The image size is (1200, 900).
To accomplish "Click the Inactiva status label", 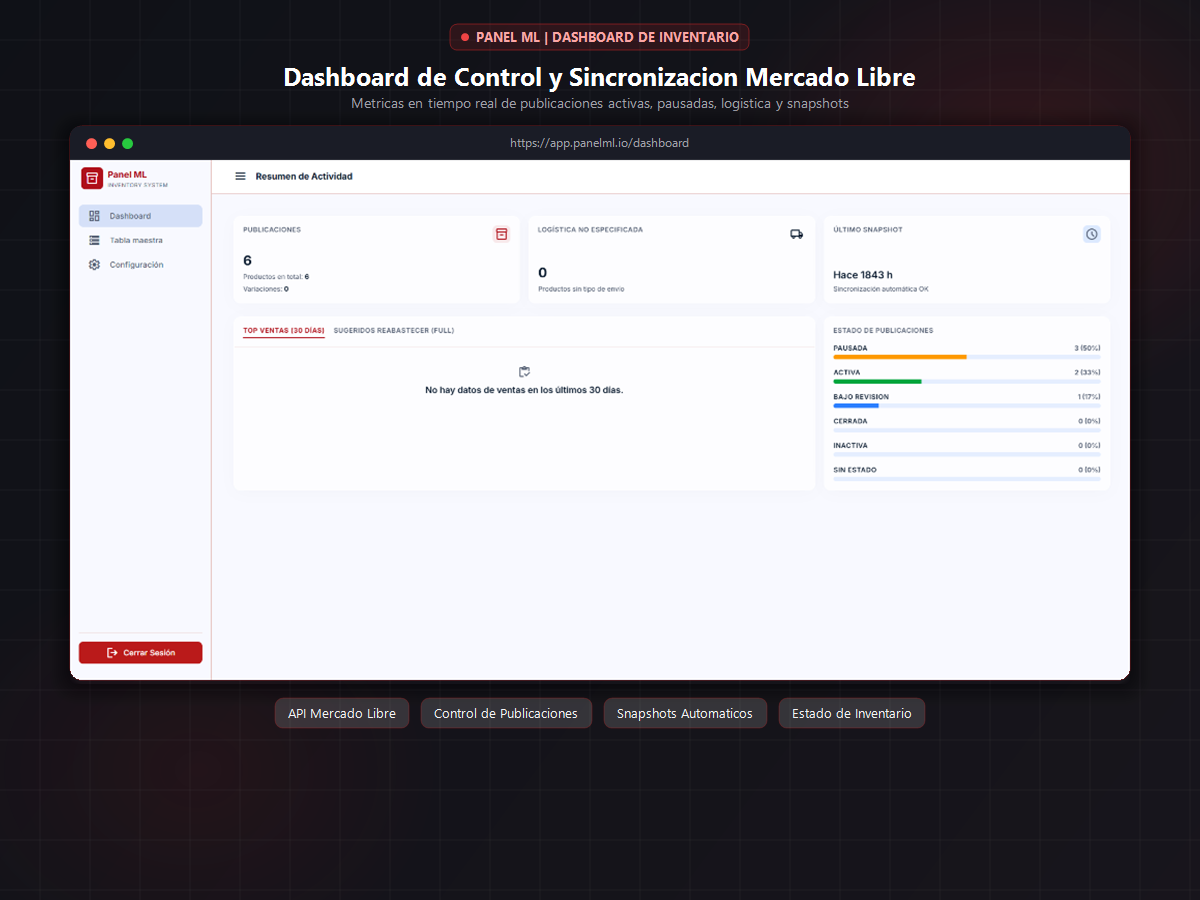I will point(850,446).
